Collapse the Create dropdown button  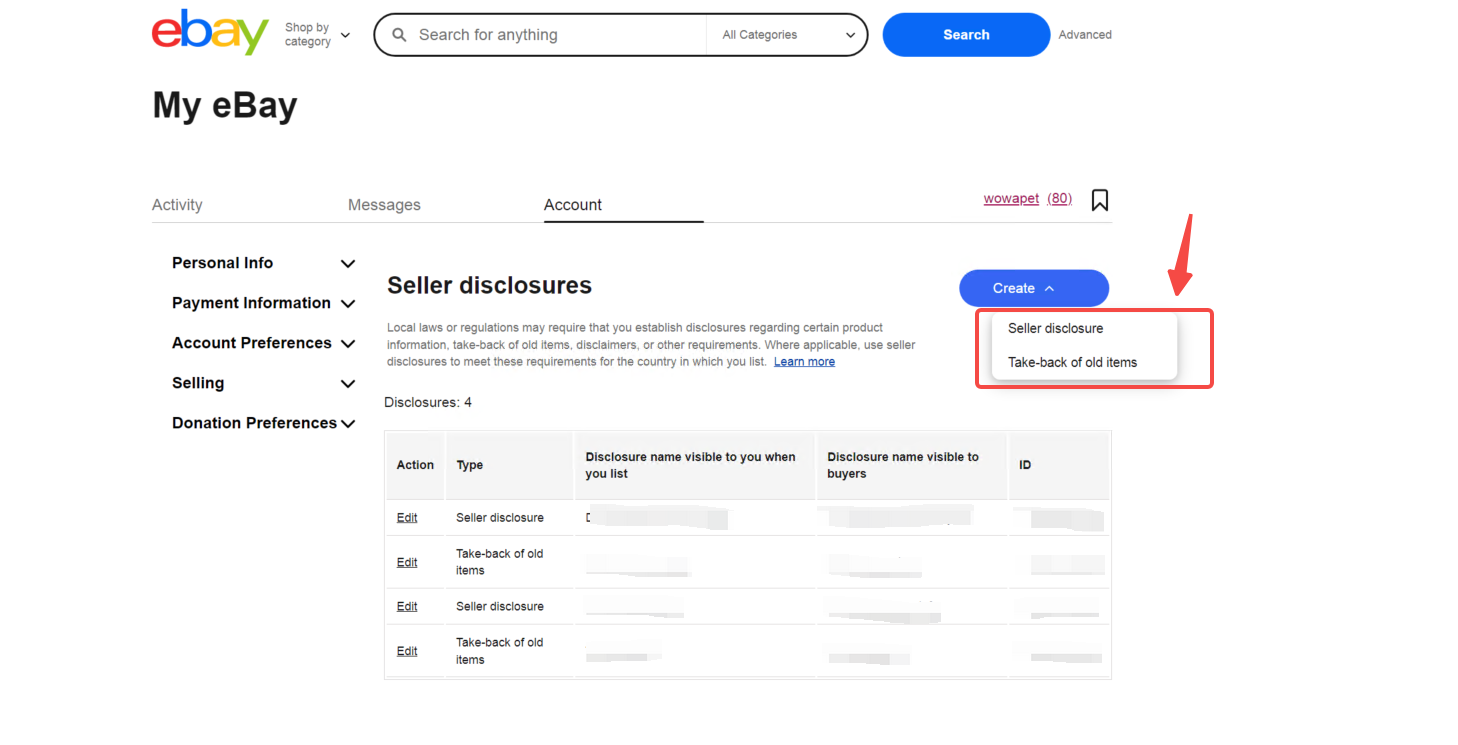pos(1033,288)
